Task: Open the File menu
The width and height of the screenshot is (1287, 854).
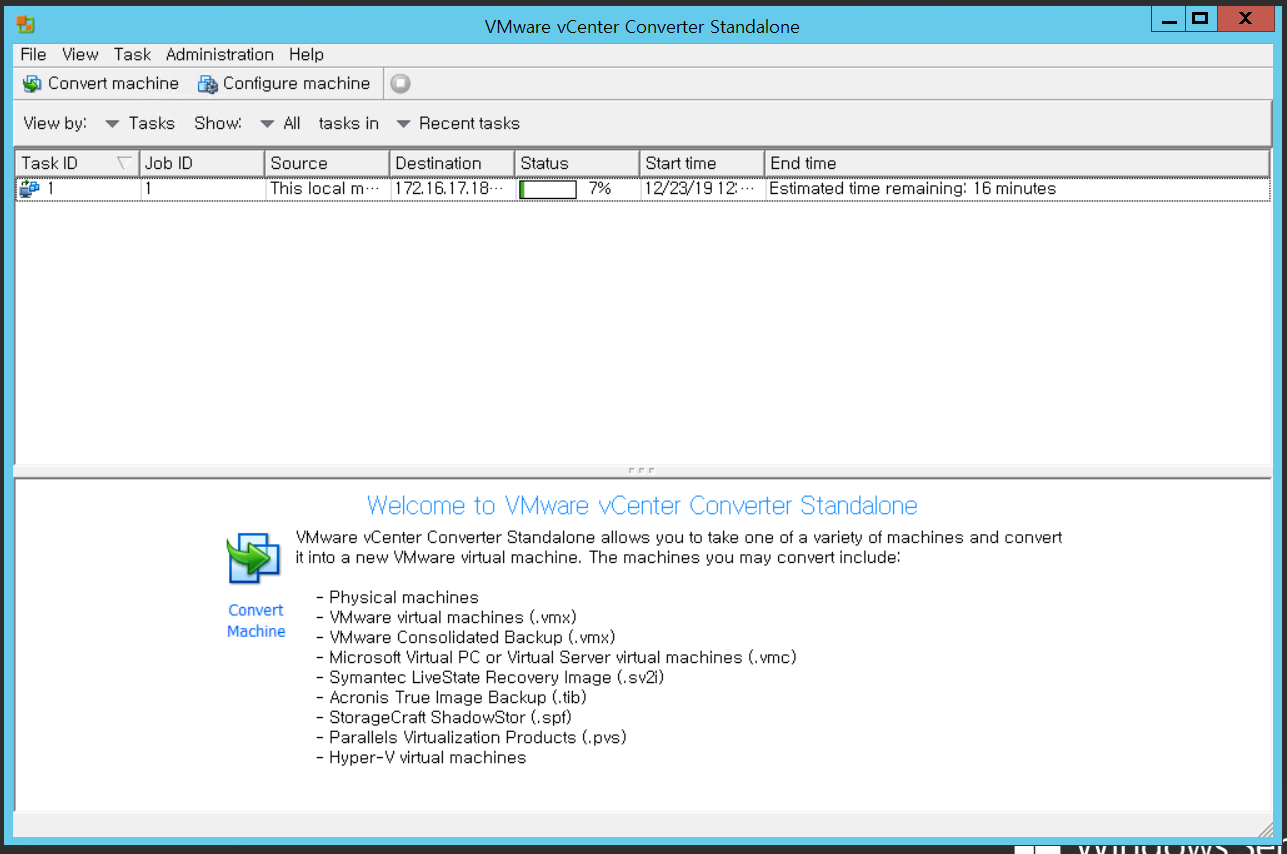Action: (33, 55)
